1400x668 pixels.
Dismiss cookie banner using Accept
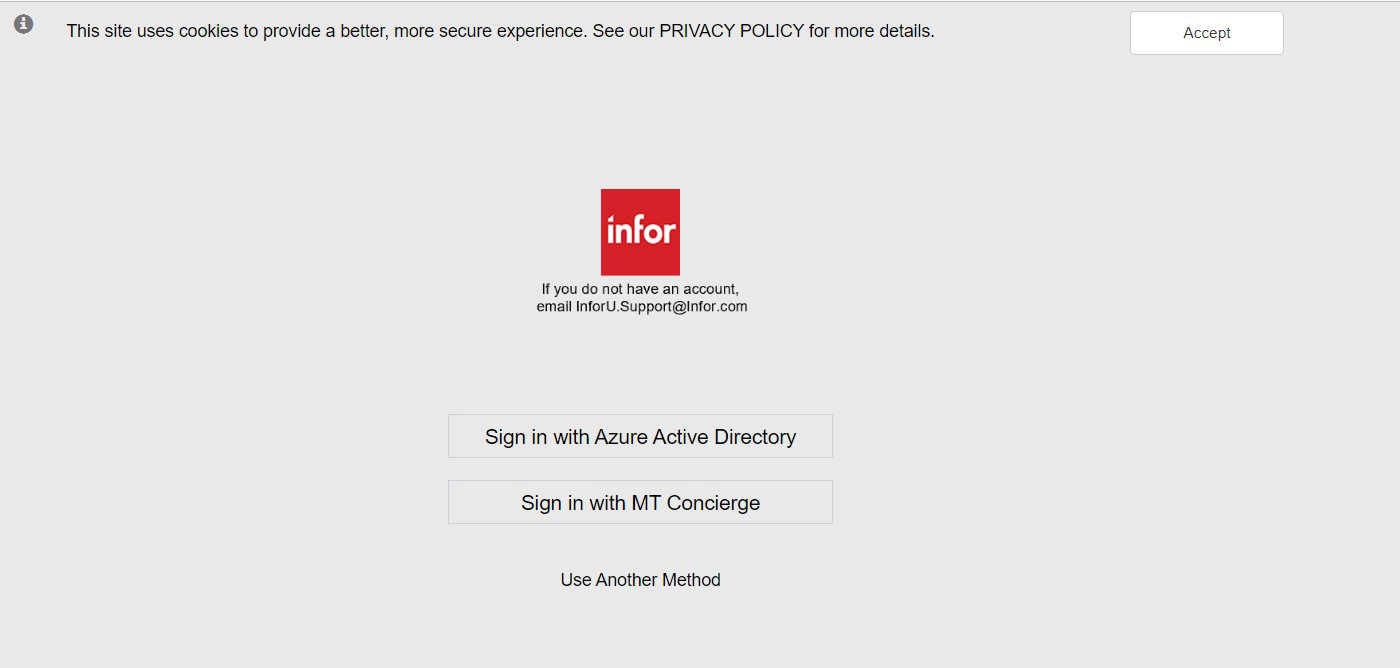(1206, 33)
